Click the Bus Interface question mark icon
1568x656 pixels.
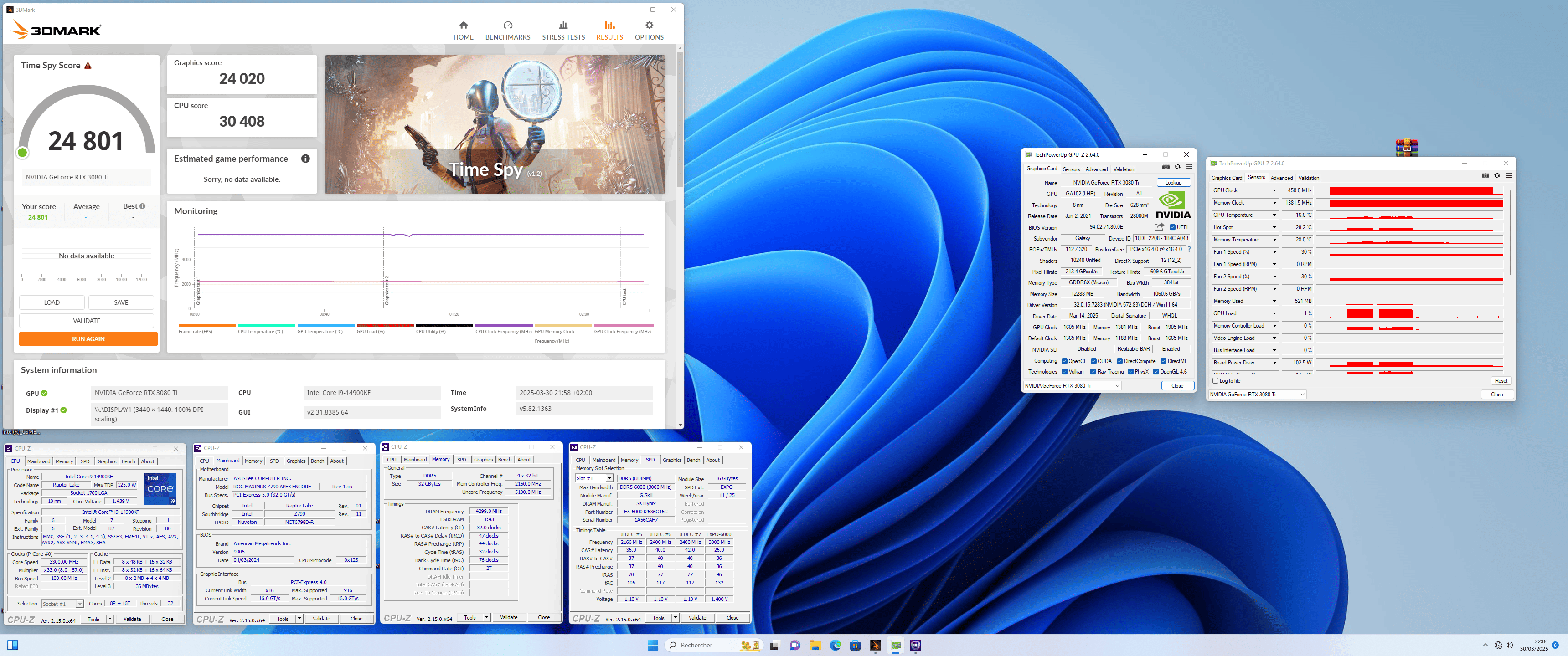click(1189, 250)
